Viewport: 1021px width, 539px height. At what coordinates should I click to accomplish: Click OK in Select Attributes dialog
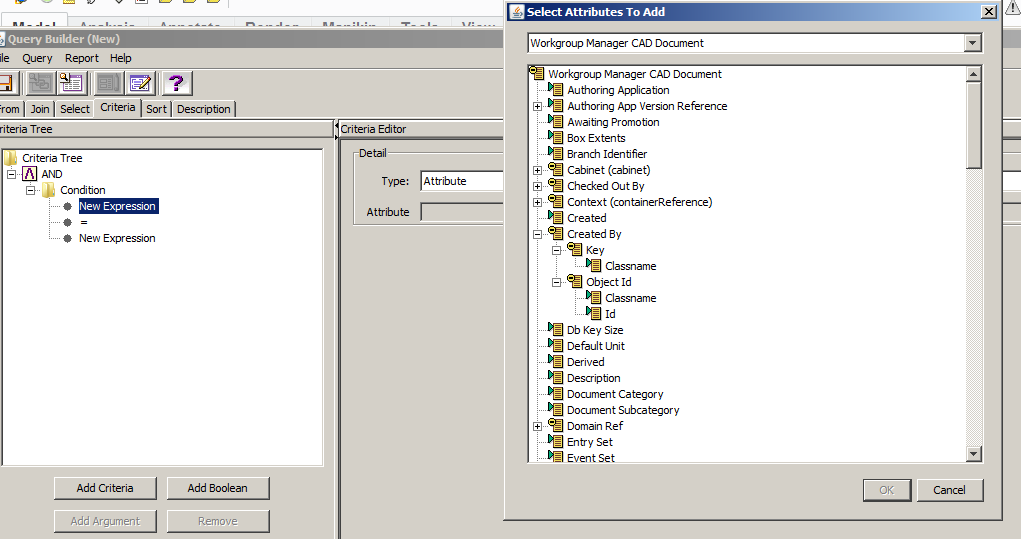coord(887,490)
